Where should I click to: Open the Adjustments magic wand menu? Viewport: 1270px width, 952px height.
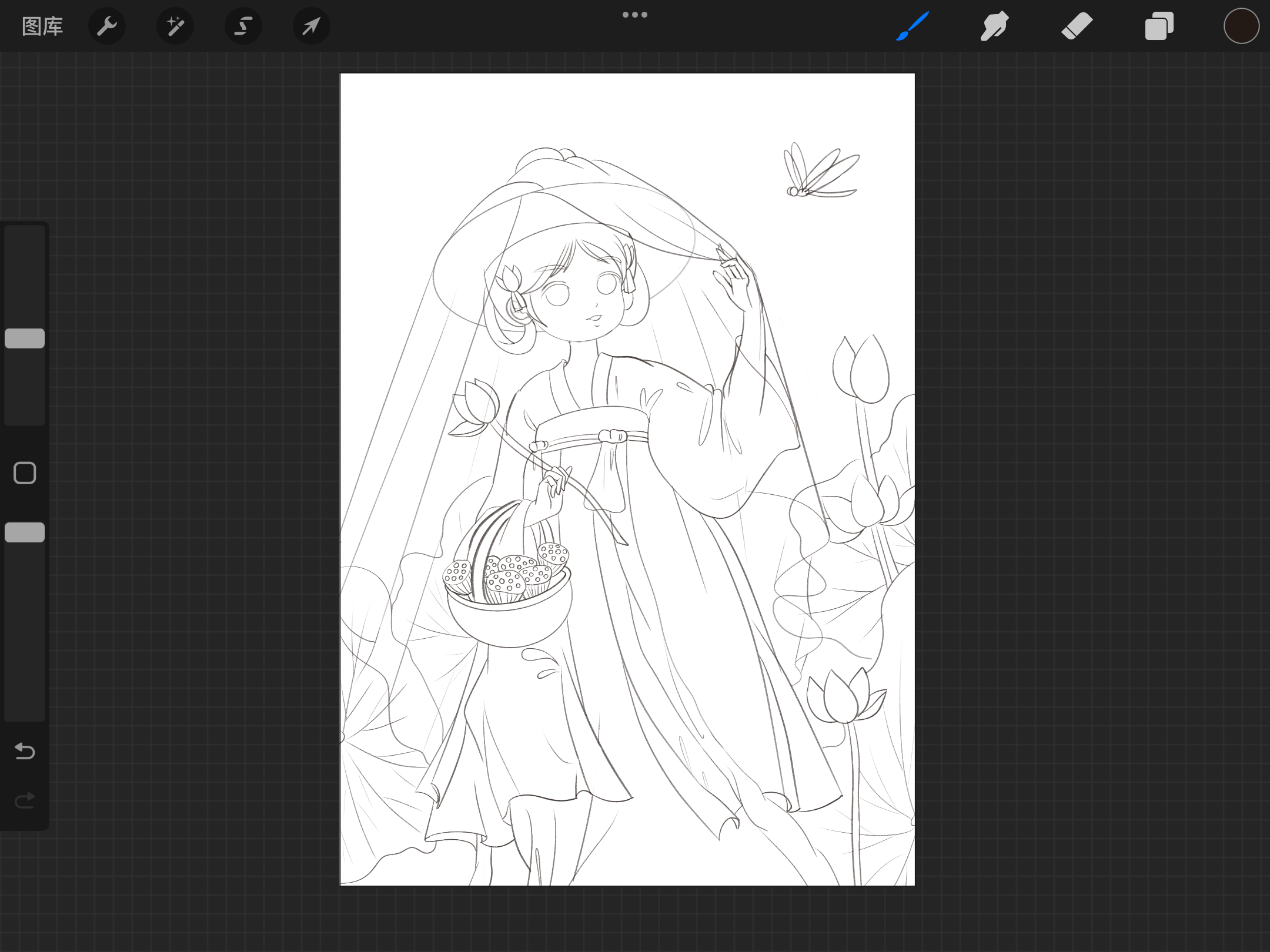coord(175,26)
